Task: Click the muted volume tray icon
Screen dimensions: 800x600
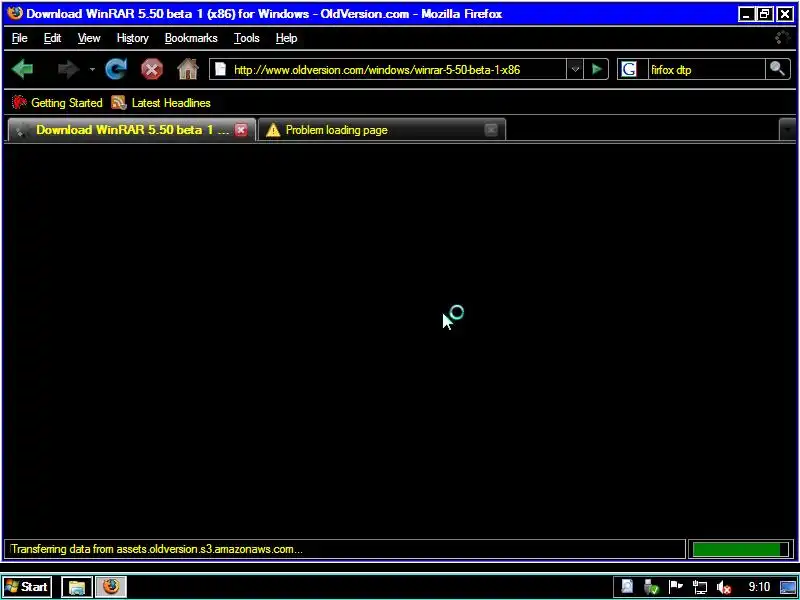Action: (x=723, y=587)
